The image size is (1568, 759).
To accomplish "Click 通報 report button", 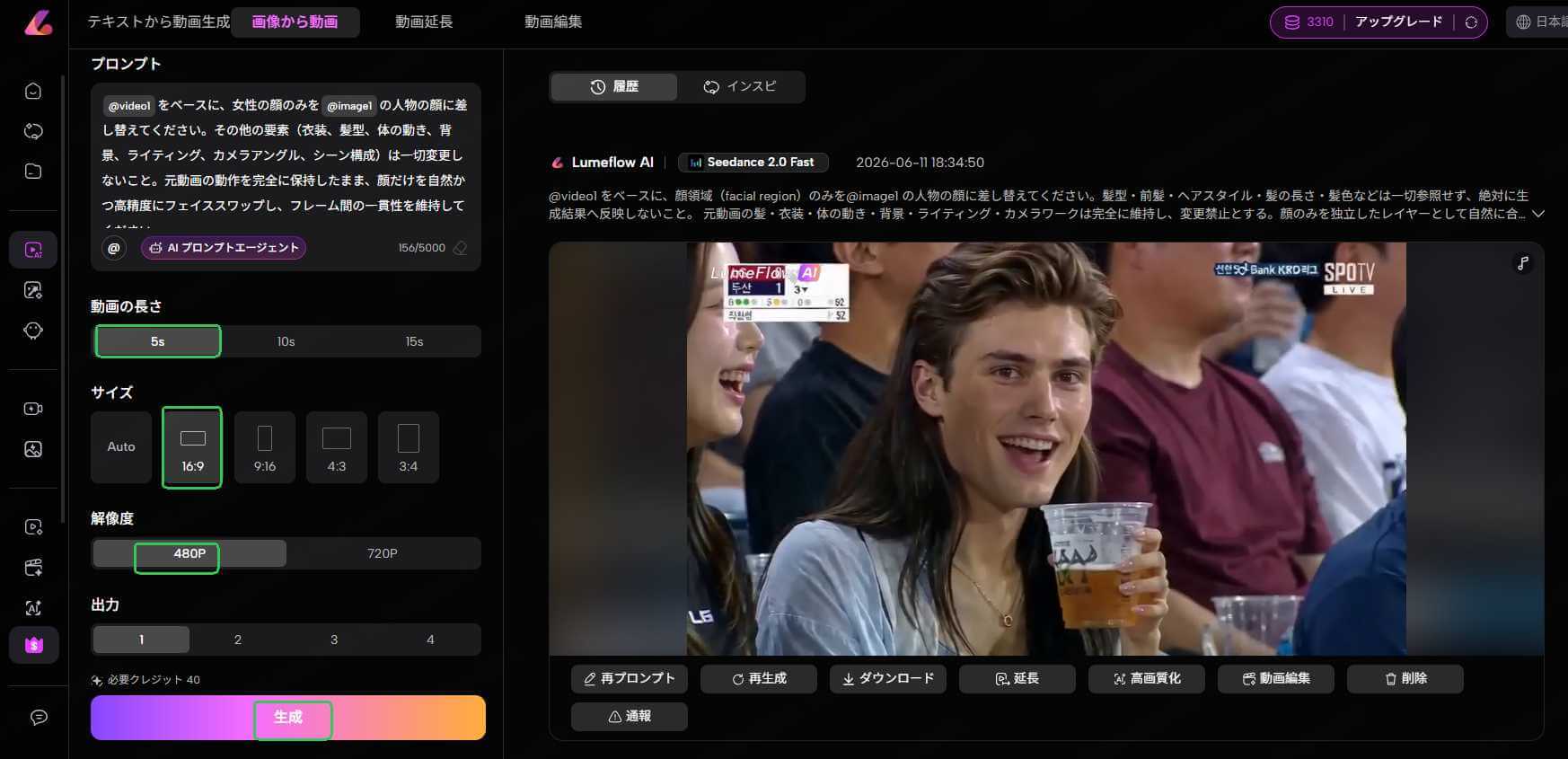I will 630,716.
